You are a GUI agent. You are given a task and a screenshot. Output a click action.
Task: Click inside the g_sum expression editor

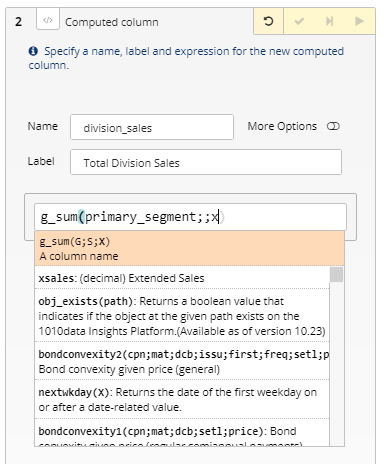coord(190,217)
